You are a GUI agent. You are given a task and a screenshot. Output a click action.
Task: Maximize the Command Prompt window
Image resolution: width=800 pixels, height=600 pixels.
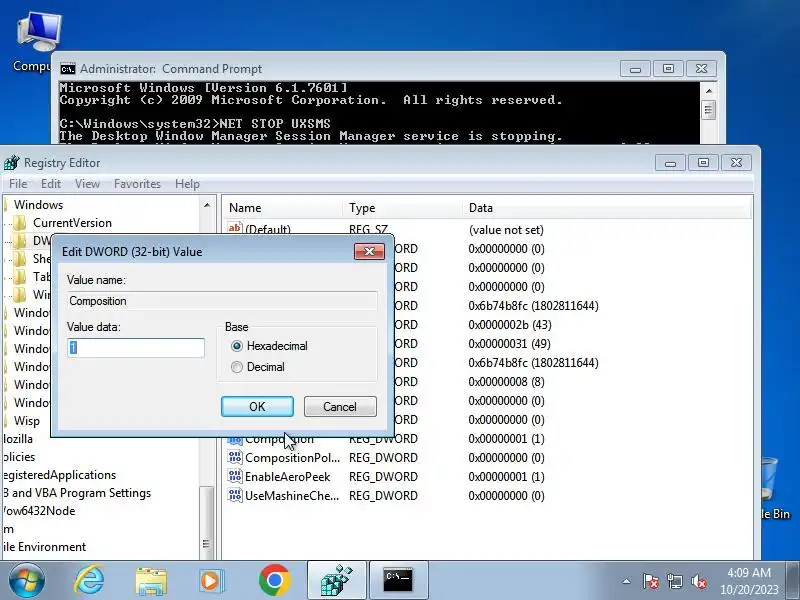(x=668, y=69)
